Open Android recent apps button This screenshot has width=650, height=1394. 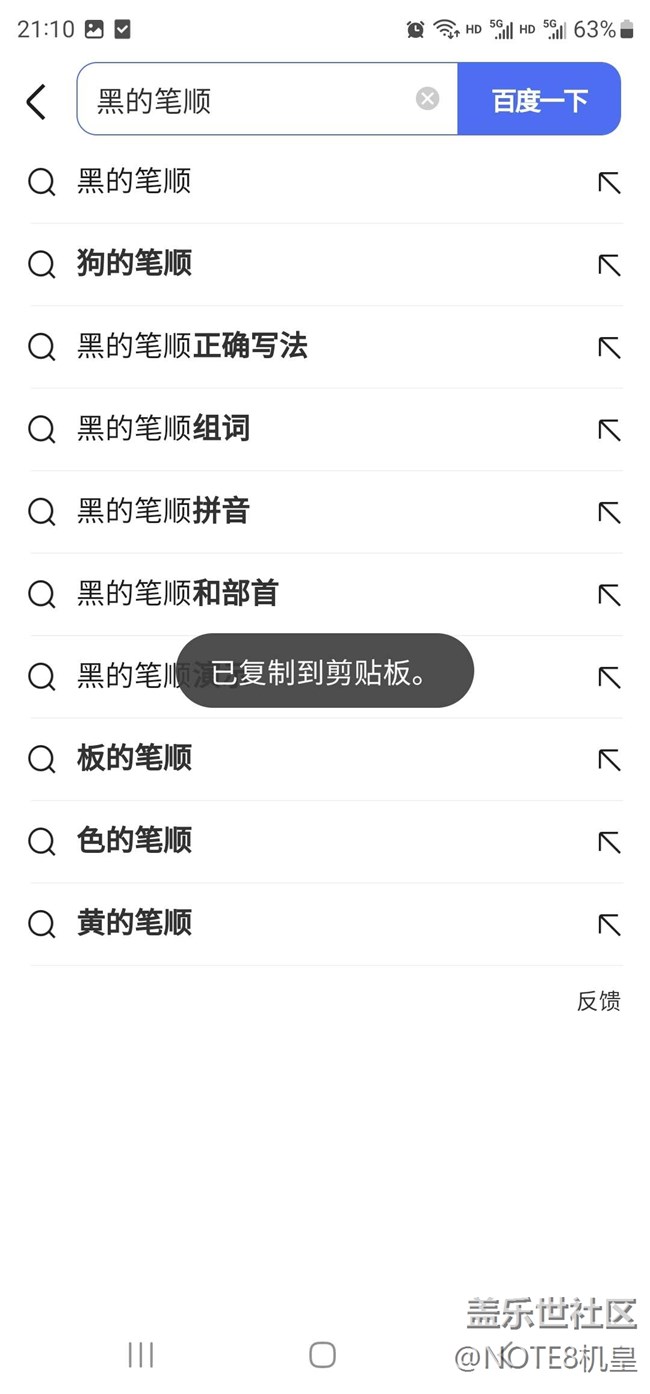(x=141, y=1355)
